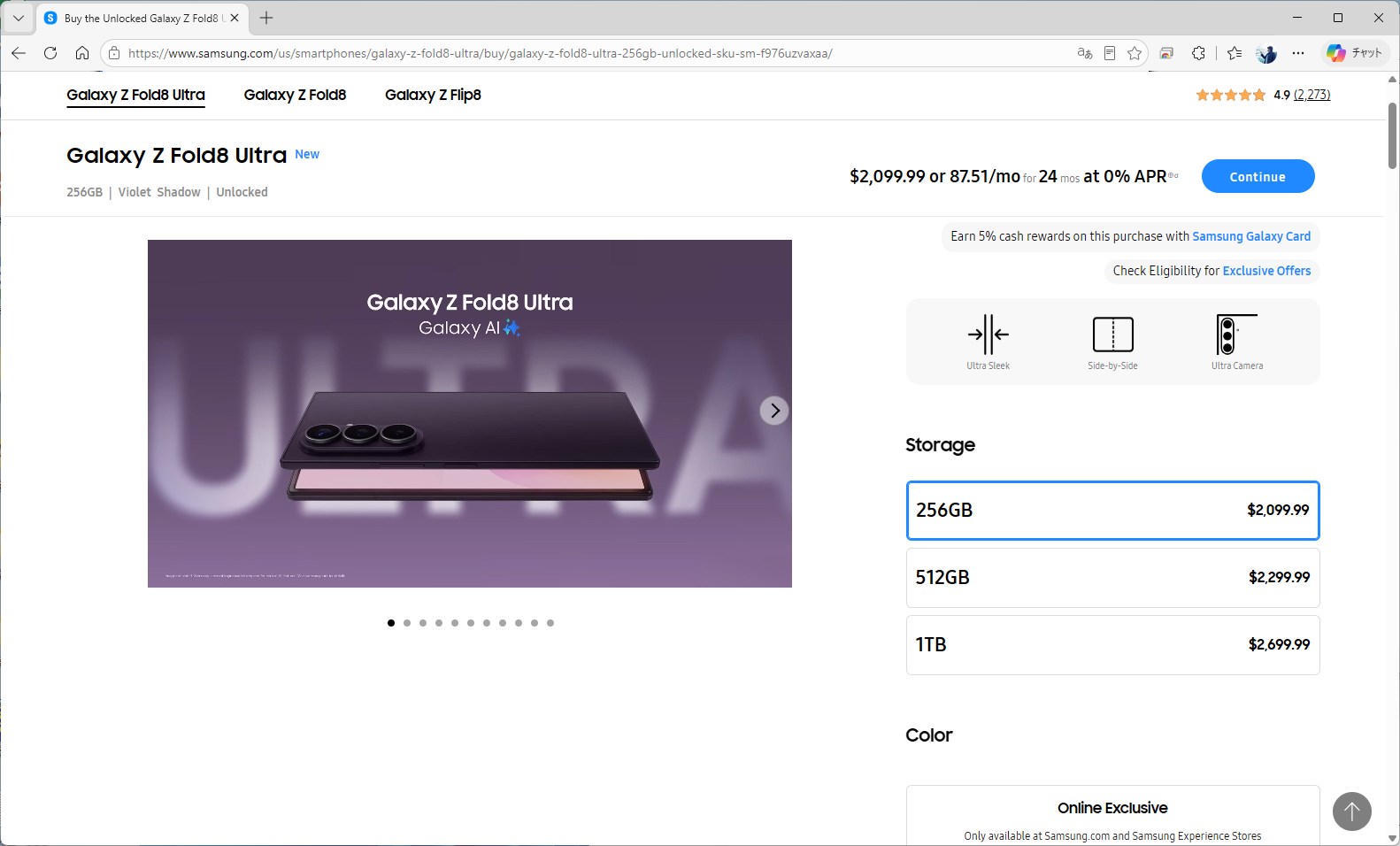Open immersive reader view icon
The image size is (1400, 846).
click(x=1110, y=53)
